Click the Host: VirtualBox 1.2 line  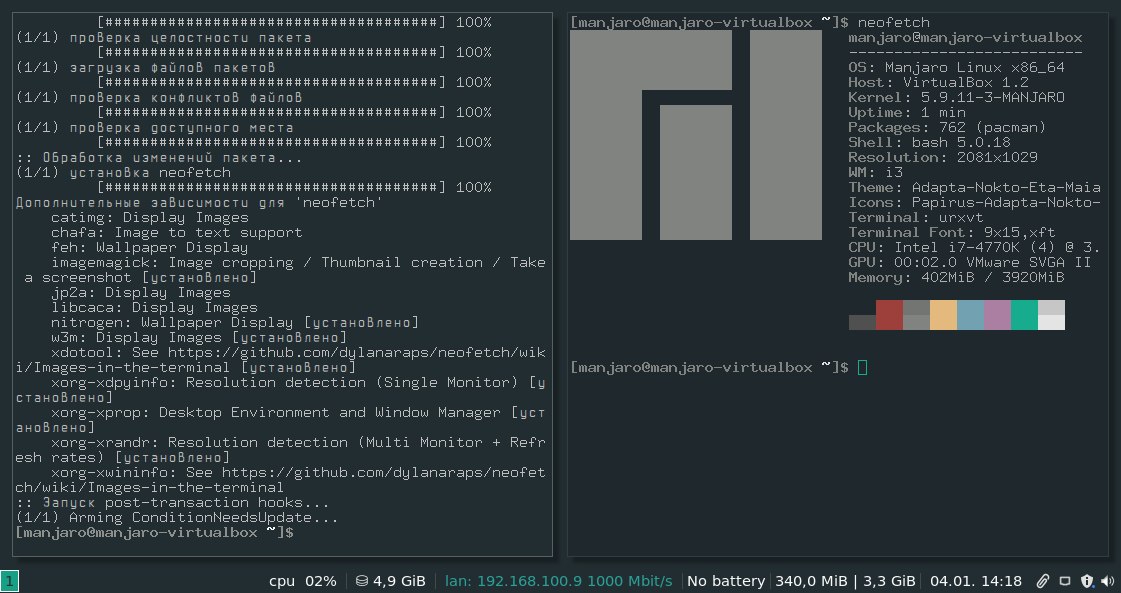[x=939, y=82]
